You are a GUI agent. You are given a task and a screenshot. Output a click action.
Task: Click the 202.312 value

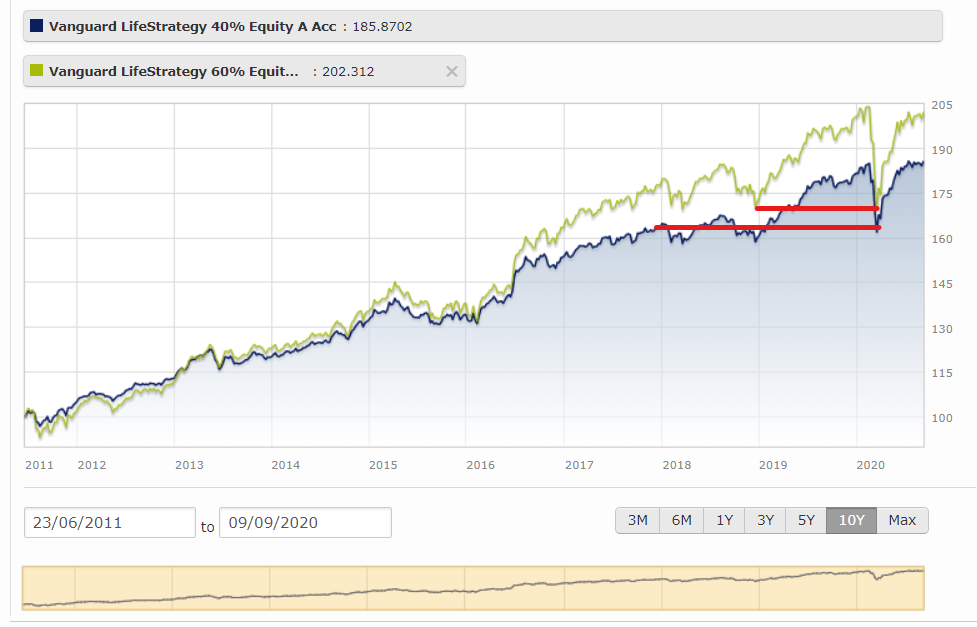348,72
